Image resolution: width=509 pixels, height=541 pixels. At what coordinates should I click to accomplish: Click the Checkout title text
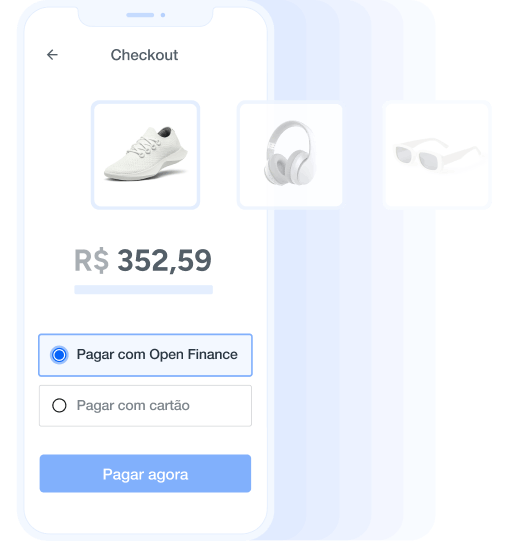click(x=144, y=55)
